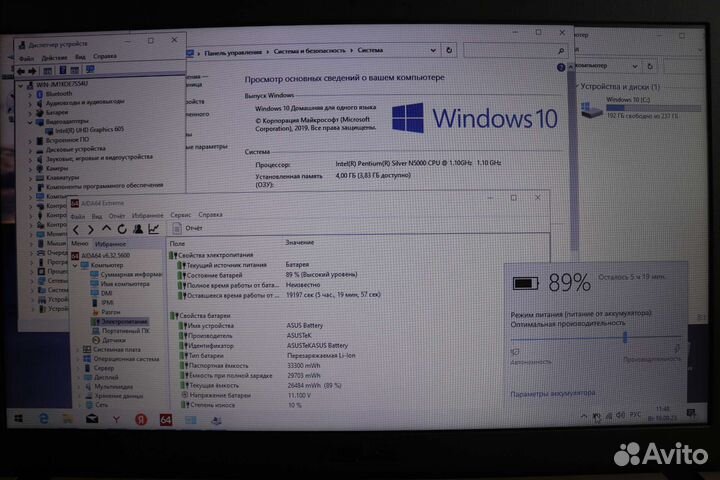Click language indicator РУС in tray
The width and height of the screenshot is (720, 480).
pos(635,414)
